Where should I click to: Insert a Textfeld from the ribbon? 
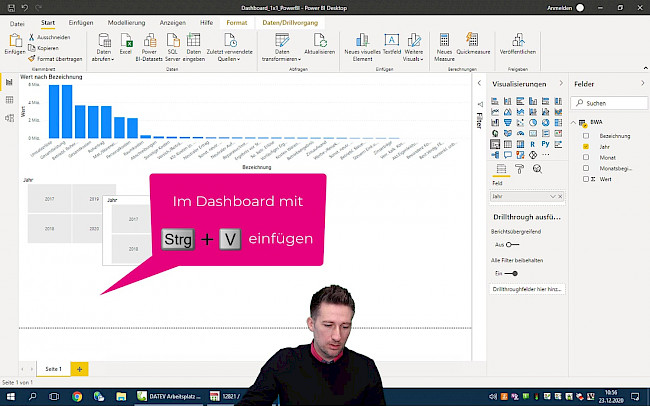coord(392,42)
